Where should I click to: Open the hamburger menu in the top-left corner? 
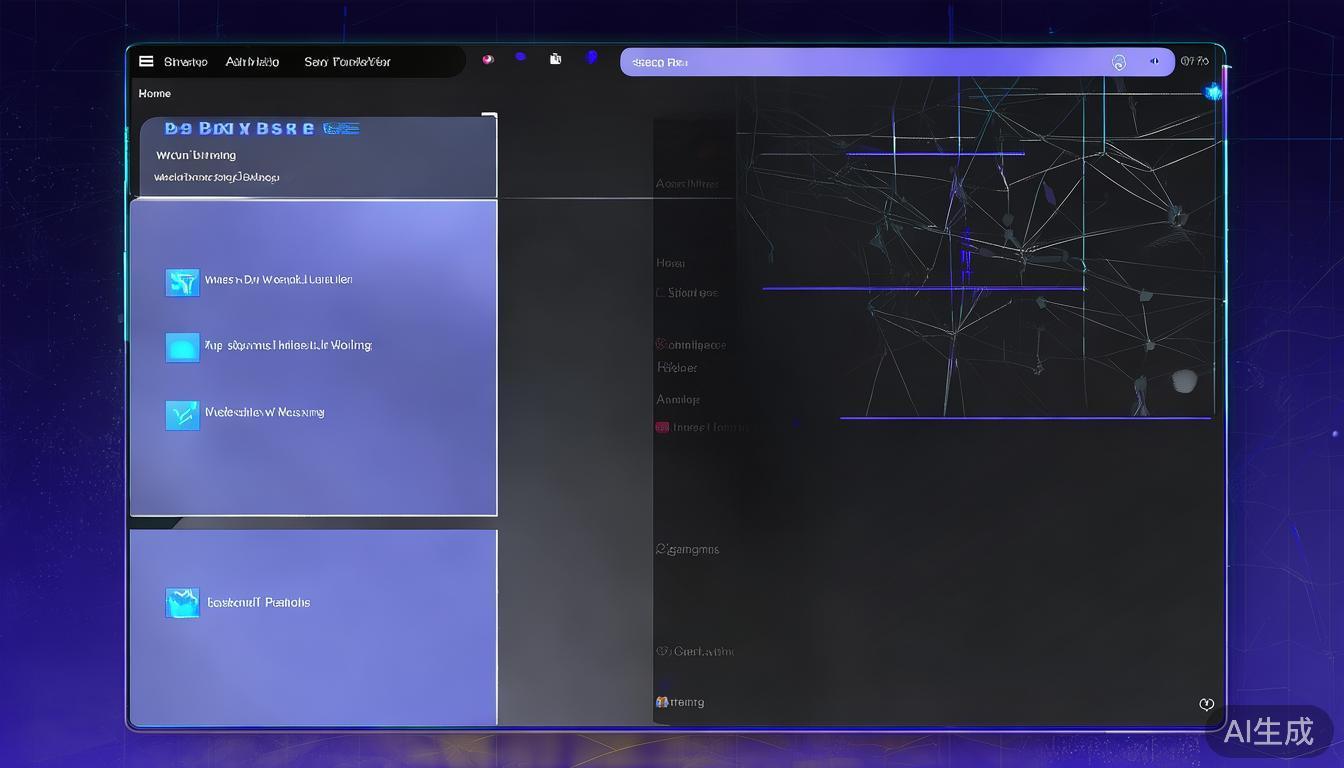point(146,61)
